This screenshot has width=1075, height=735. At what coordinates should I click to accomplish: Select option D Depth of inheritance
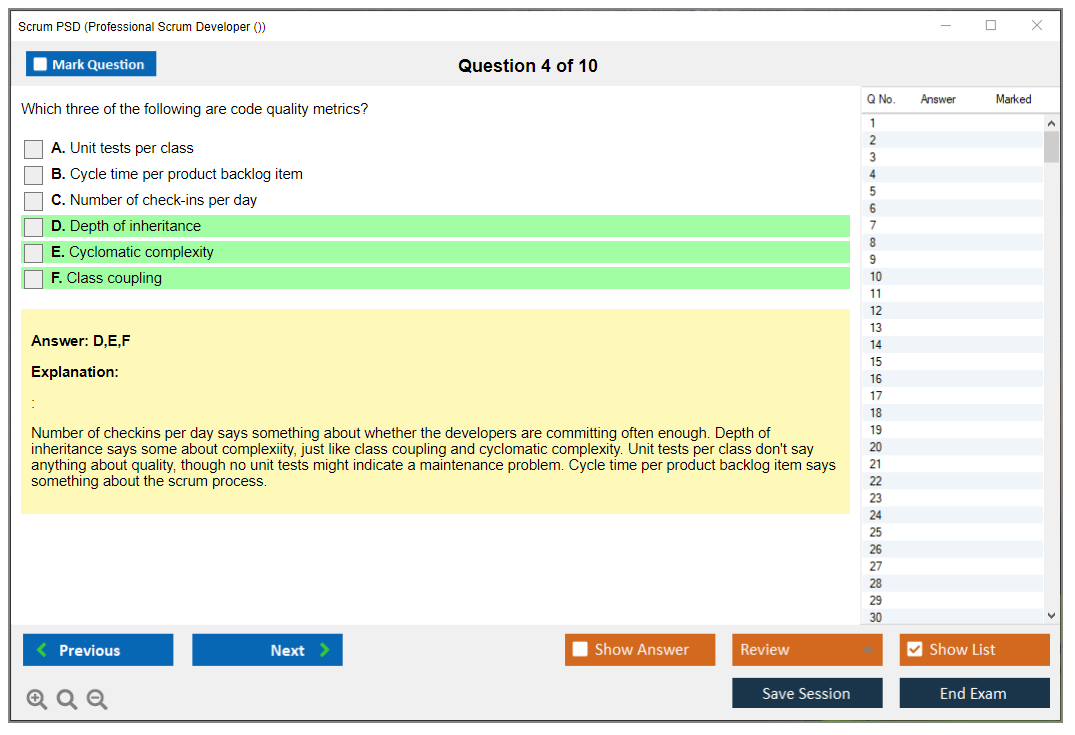pos(34,227)
